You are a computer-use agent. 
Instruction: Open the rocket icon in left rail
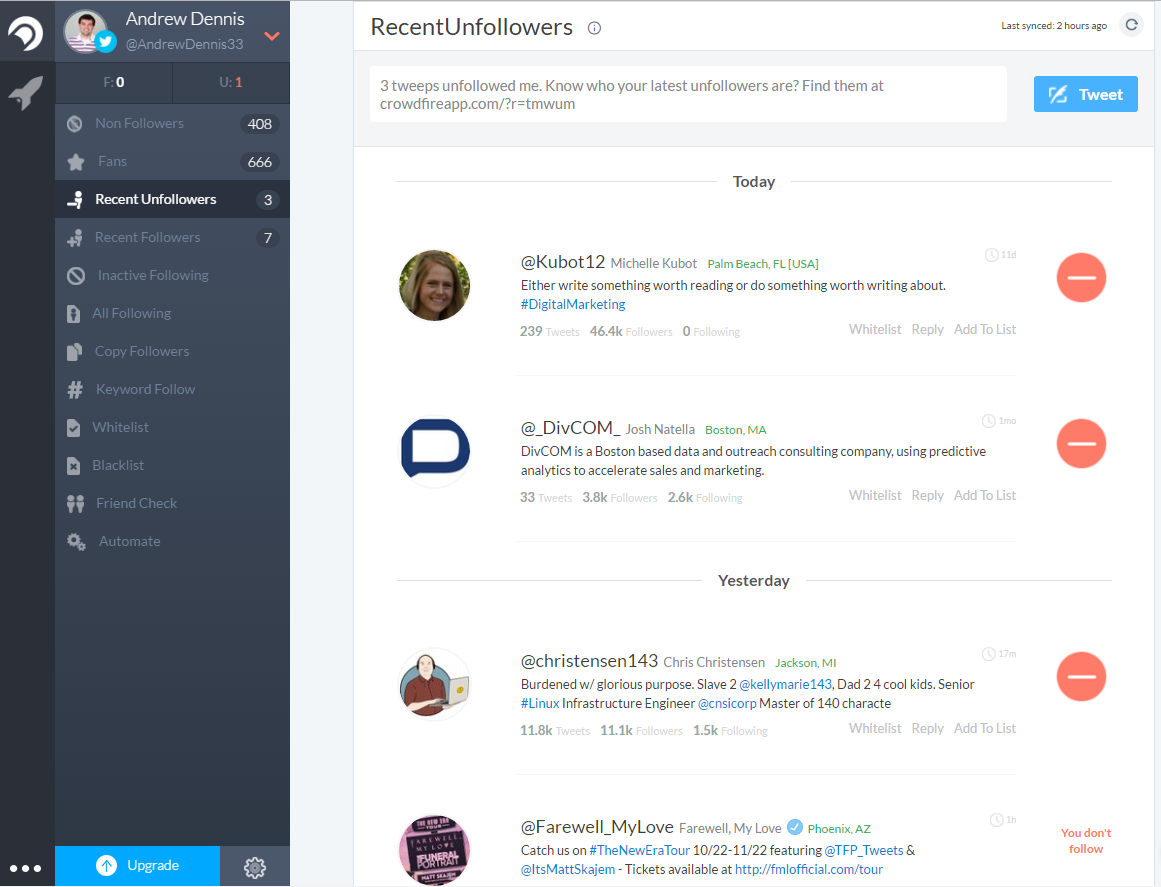tap(26, 94)
